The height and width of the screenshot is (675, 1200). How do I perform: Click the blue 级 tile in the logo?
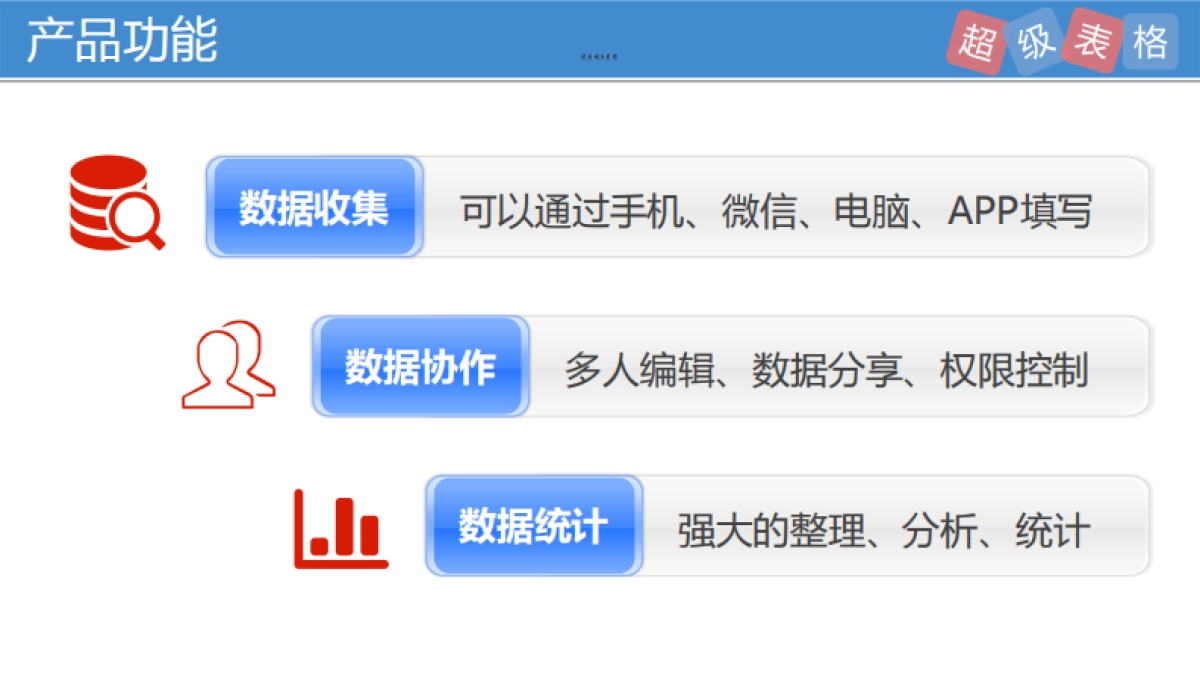point(1035,42)
